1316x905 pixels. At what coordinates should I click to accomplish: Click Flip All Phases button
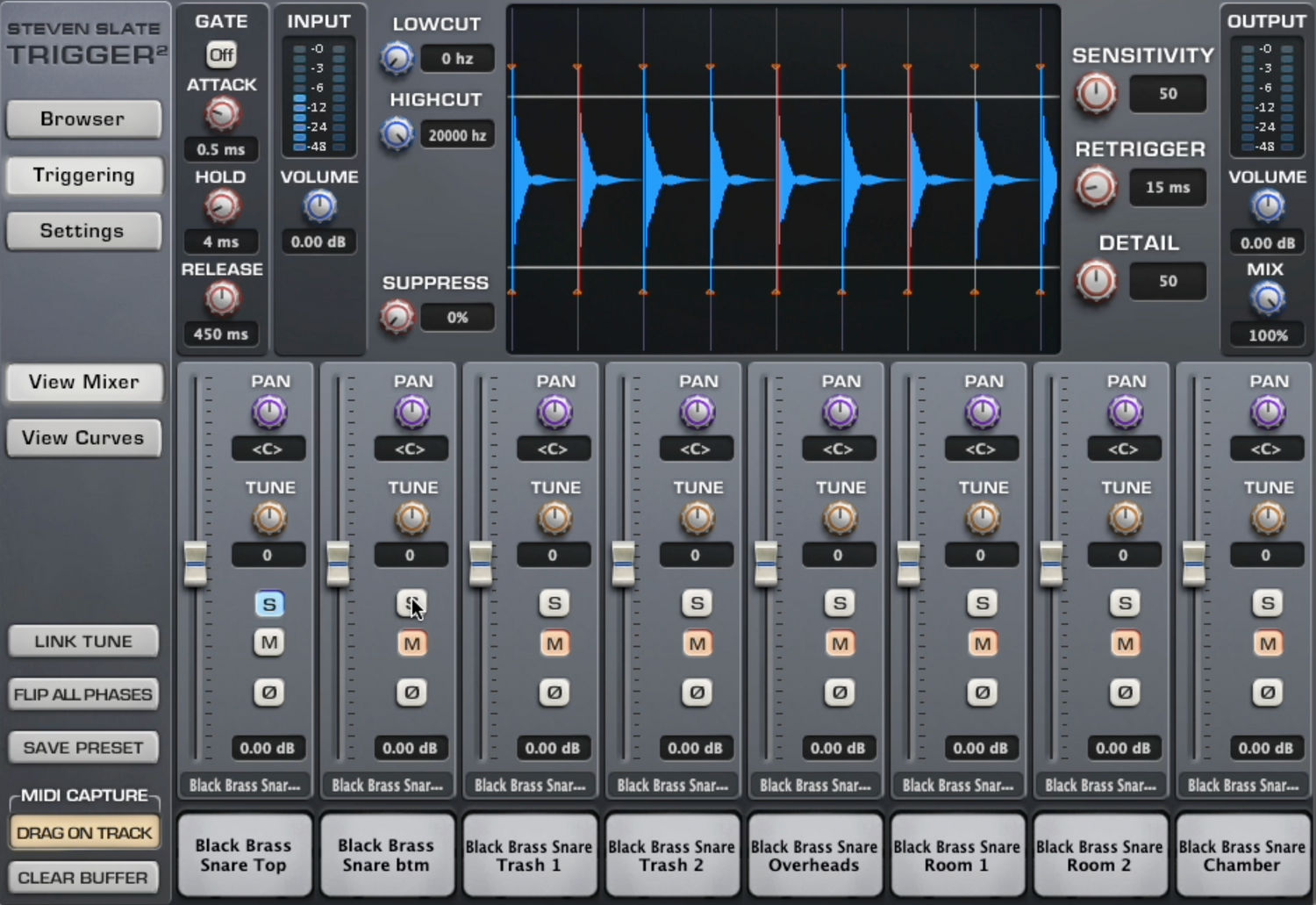[83, 694]
